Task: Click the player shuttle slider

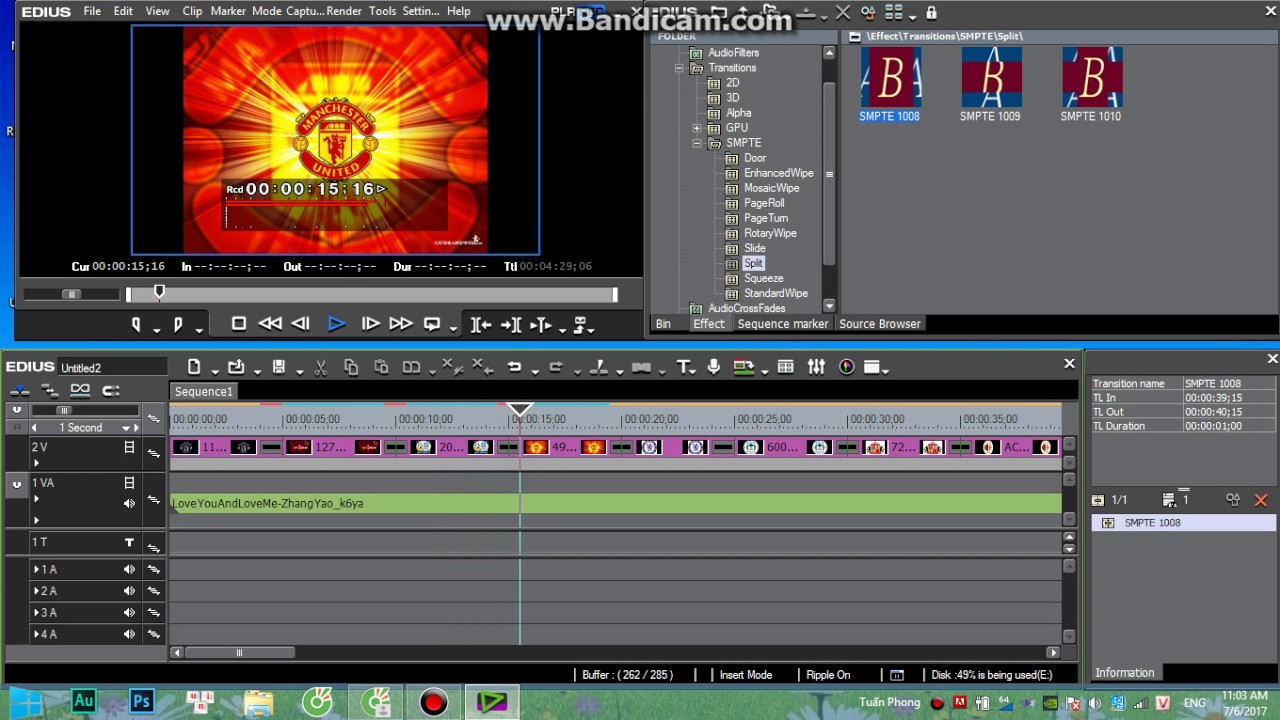Action: click(x=71, y=294)
